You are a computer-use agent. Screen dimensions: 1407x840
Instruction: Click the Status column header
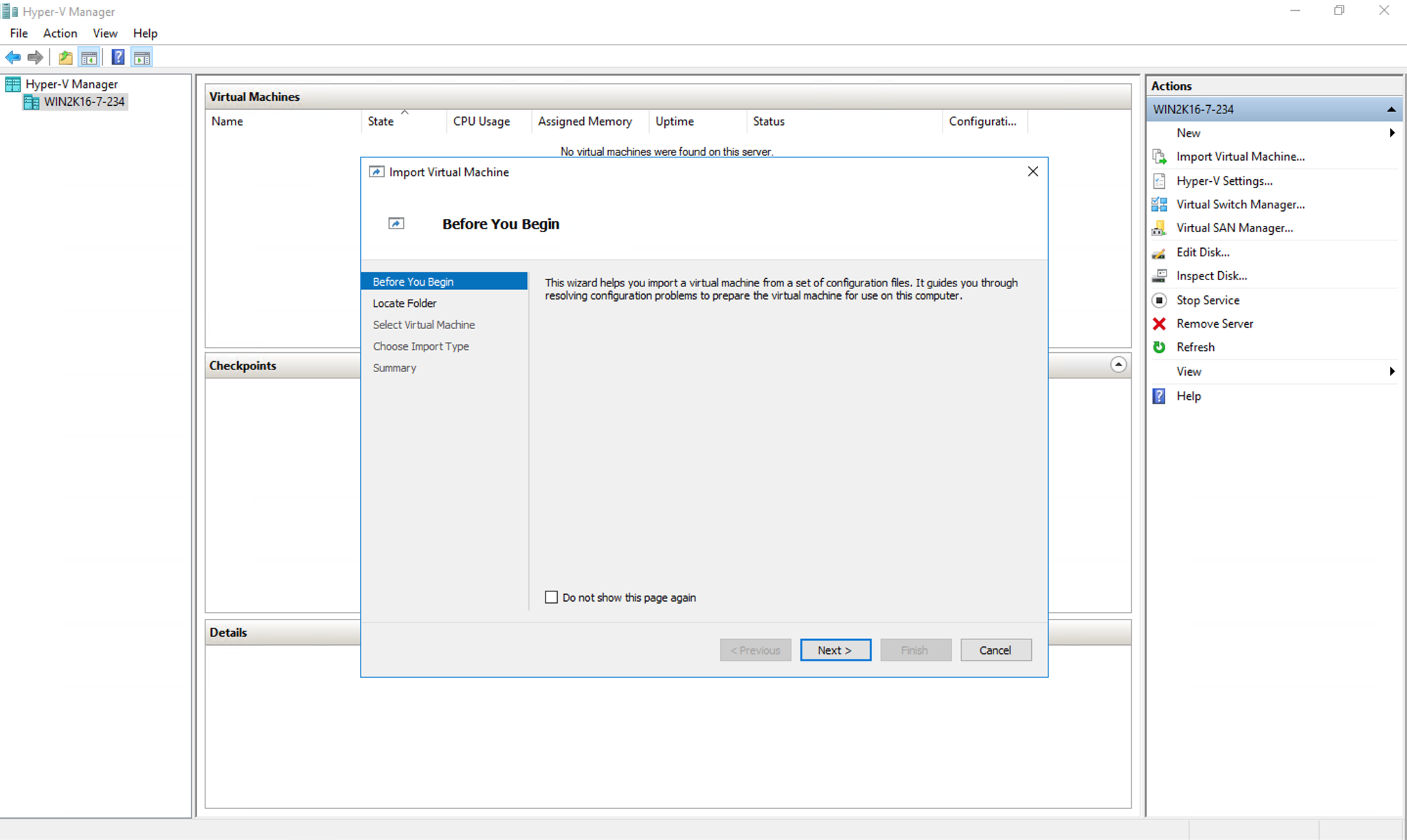pyautogui.click(x=844, y=122)
